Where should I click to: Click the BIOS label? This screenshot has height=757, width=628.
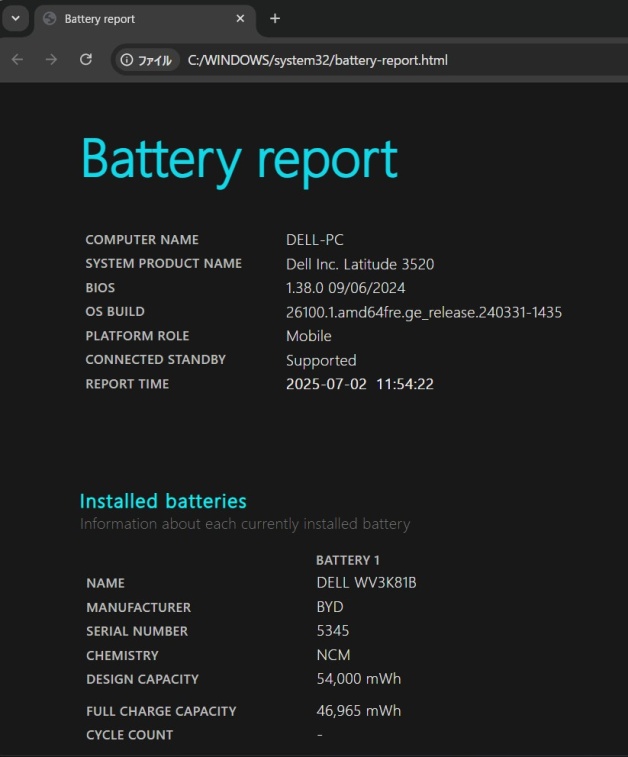100,288
